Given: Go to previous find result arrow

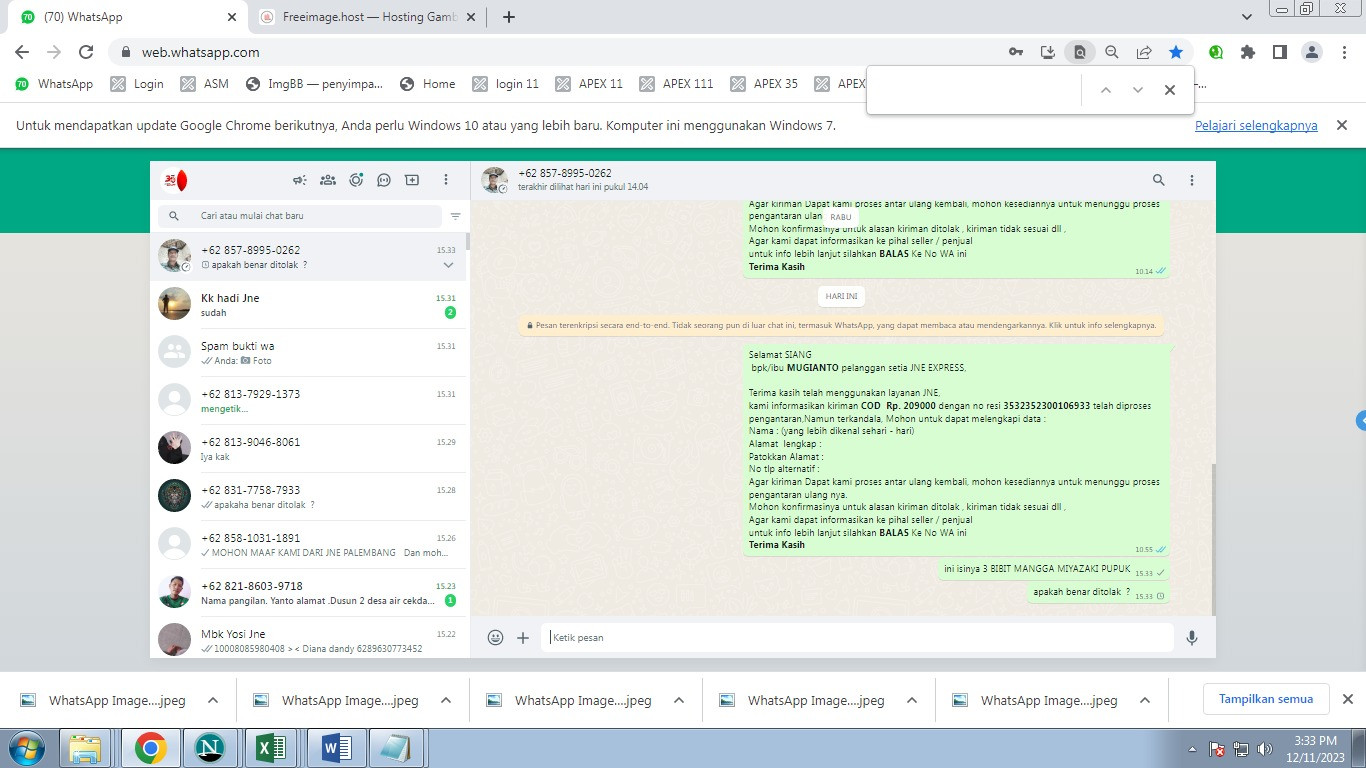Looking at the screenshot, I should (x=1105, y=90).
